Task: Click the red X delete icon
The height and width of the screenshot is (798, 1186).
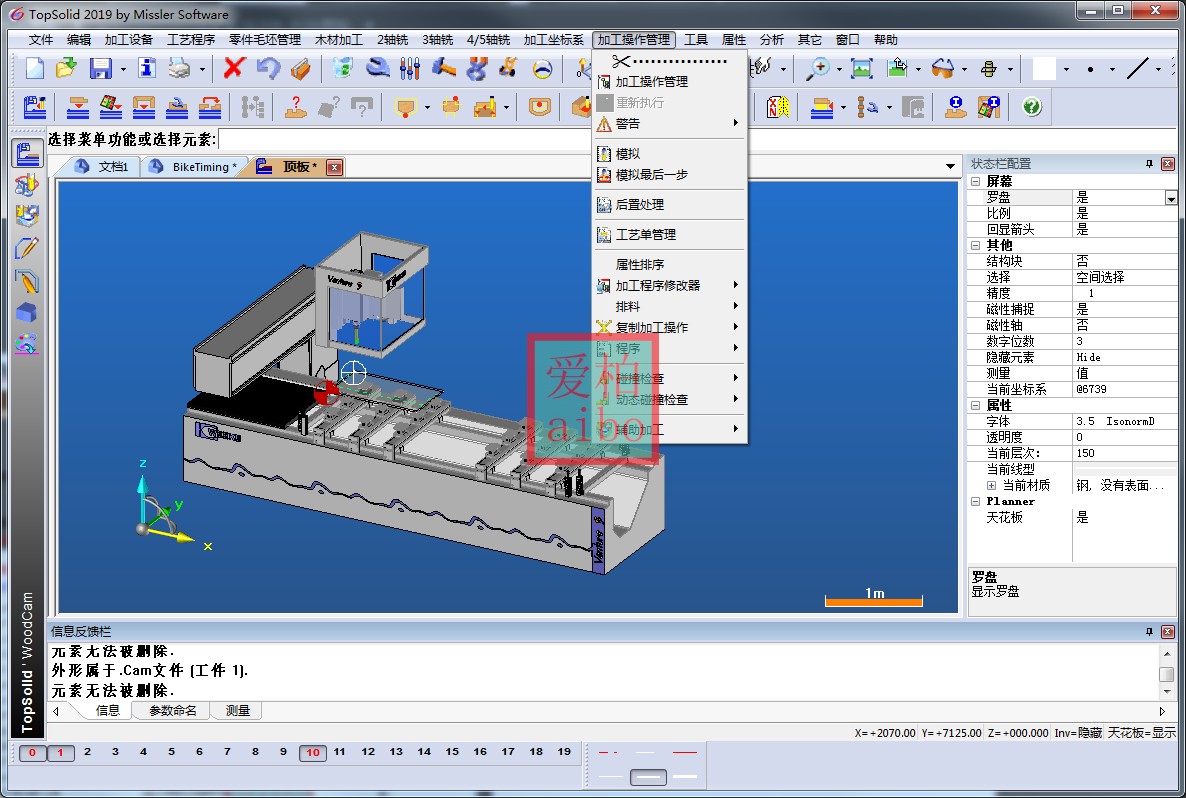Action: [x=234, y=68]
